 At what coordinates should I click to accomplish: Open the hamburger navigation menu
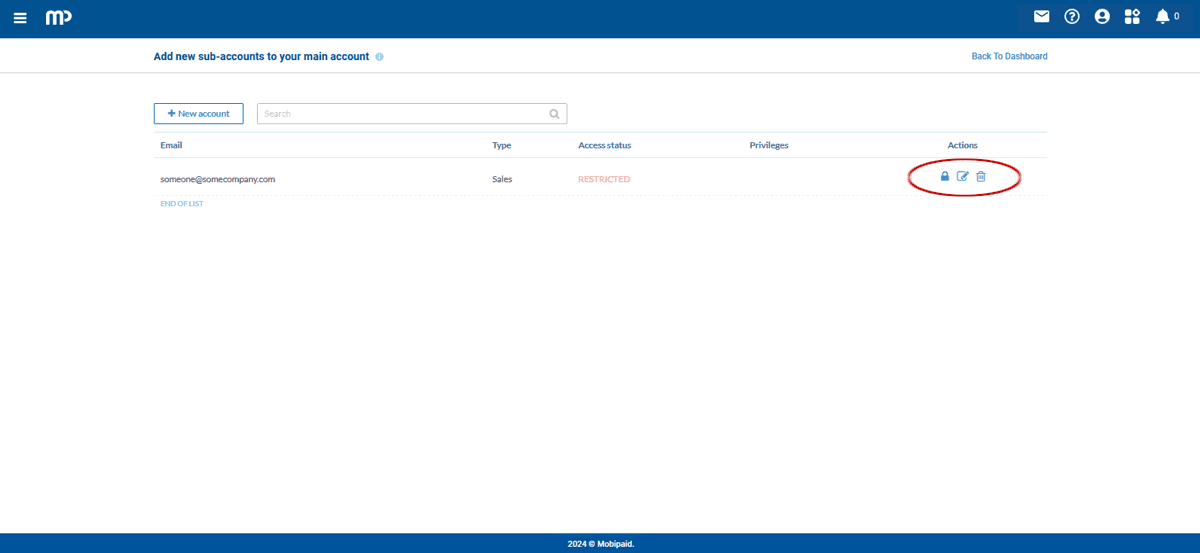pyautogui.click(x=20, y=18)
